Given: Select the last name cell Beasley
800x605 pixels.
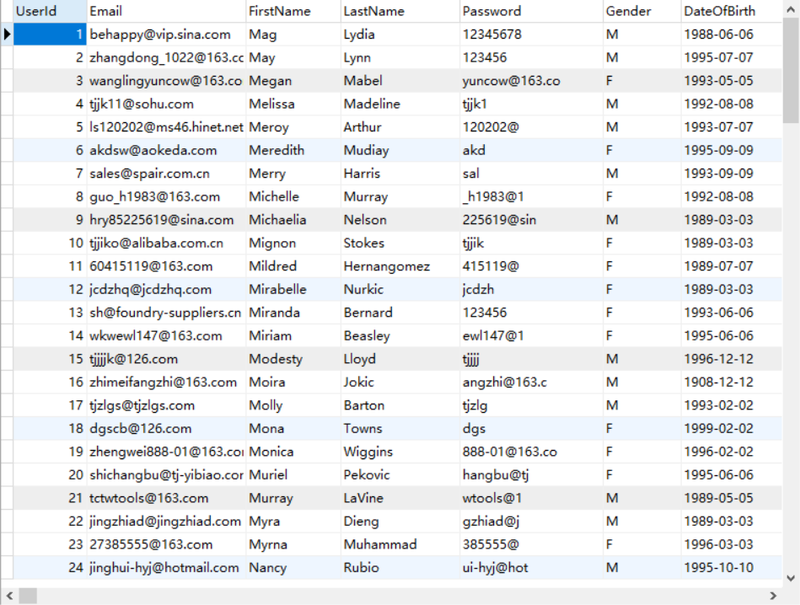Looking at the screenshot, I should coord(400,336).
